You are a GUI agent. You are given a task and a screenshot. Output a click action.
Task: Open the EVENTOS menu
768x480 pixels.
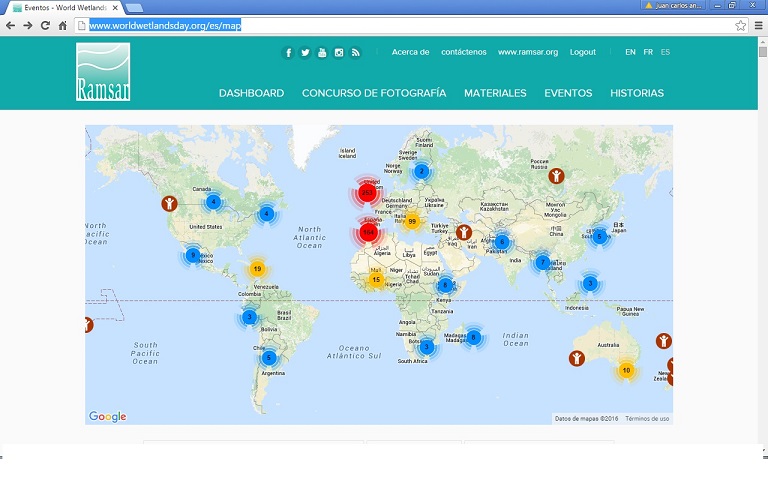coord(568,93)
